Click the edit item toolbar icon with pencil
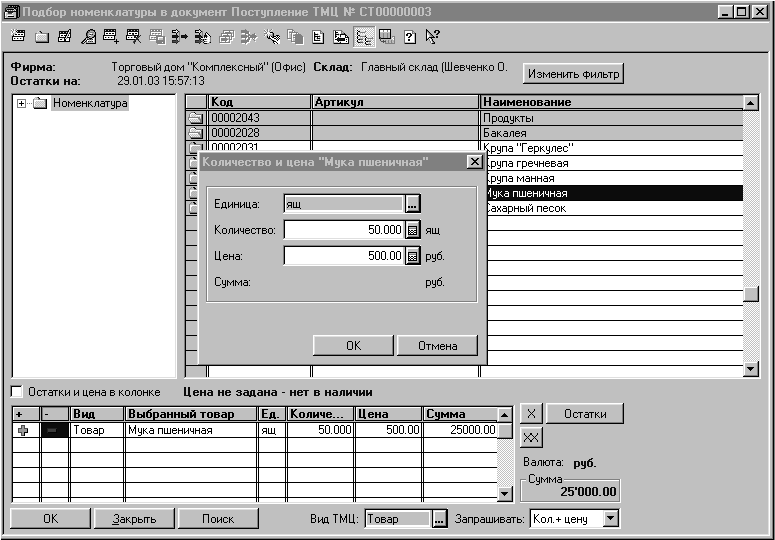 65,37
